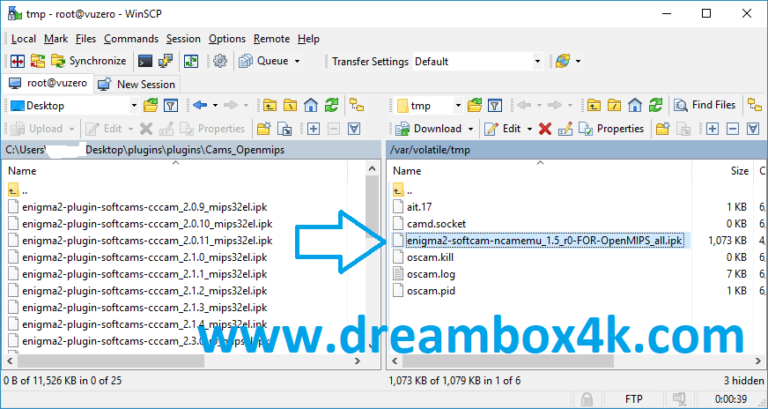
Task: Click the red Delete X icon
Action: 545,129
